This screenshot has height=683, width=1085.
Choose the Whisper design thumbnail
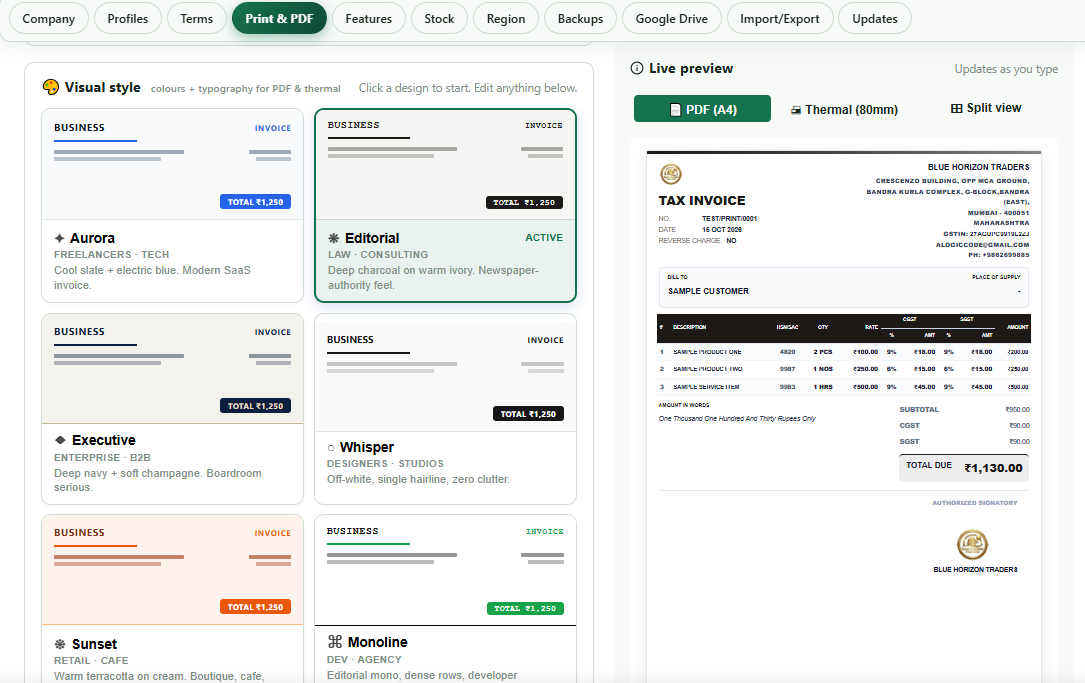pyautogui.click(x=445, y=374)
